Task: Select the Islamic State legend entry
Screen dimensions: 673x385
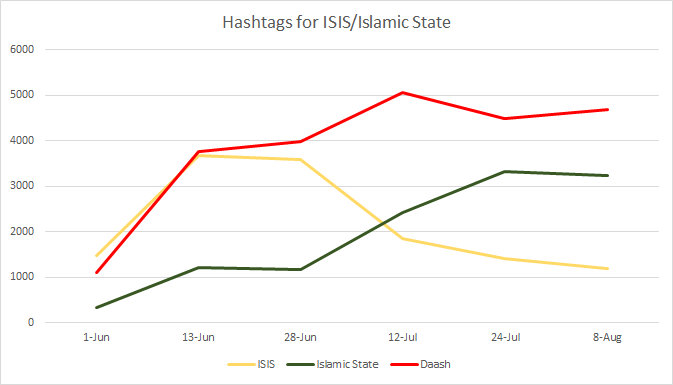Action: [x=333, y=364]
